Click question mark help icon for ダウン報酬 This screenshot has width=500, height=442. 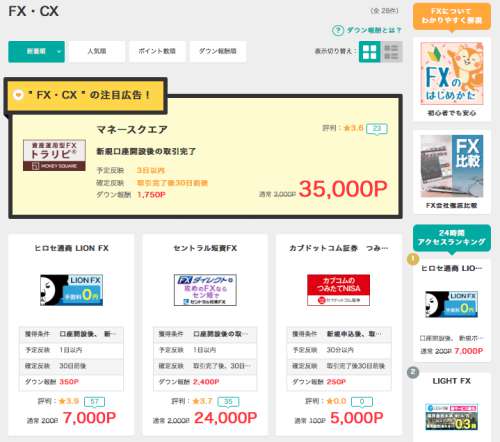point(338,30)
